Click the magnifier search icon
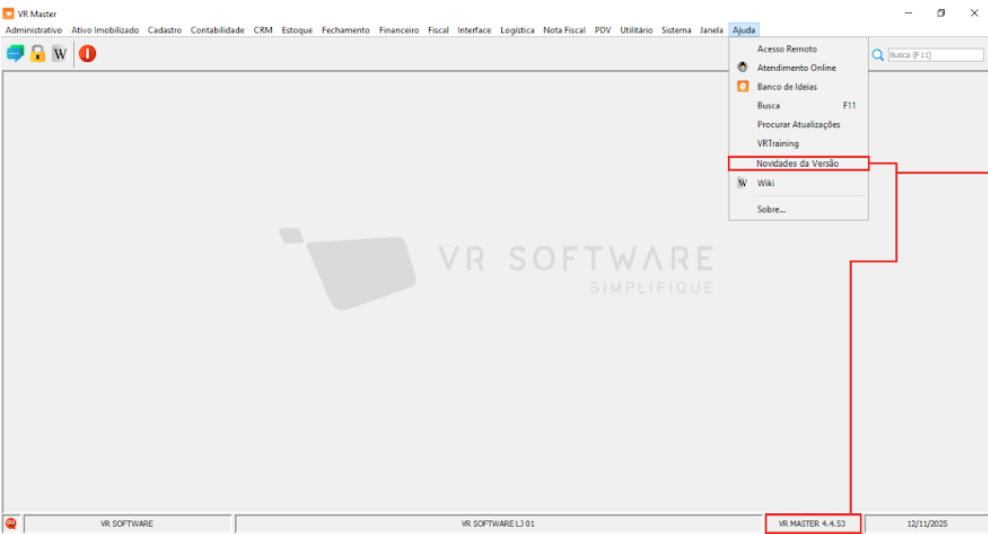This screenshot has height=534, width=988. (x=878, y=55)
